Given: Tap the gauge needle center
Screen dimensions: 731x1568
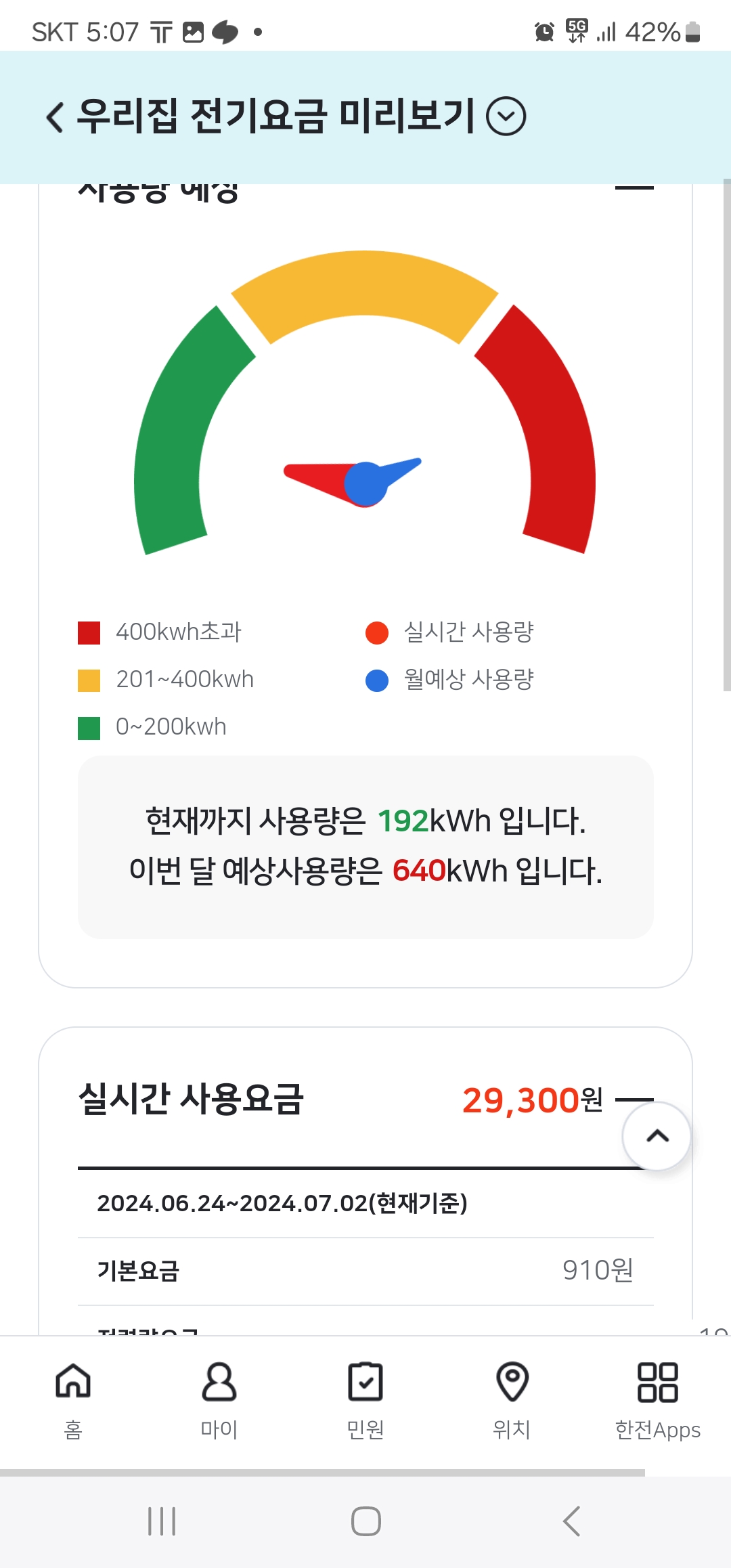Looking at the screenshot, I should pos(365,483).
